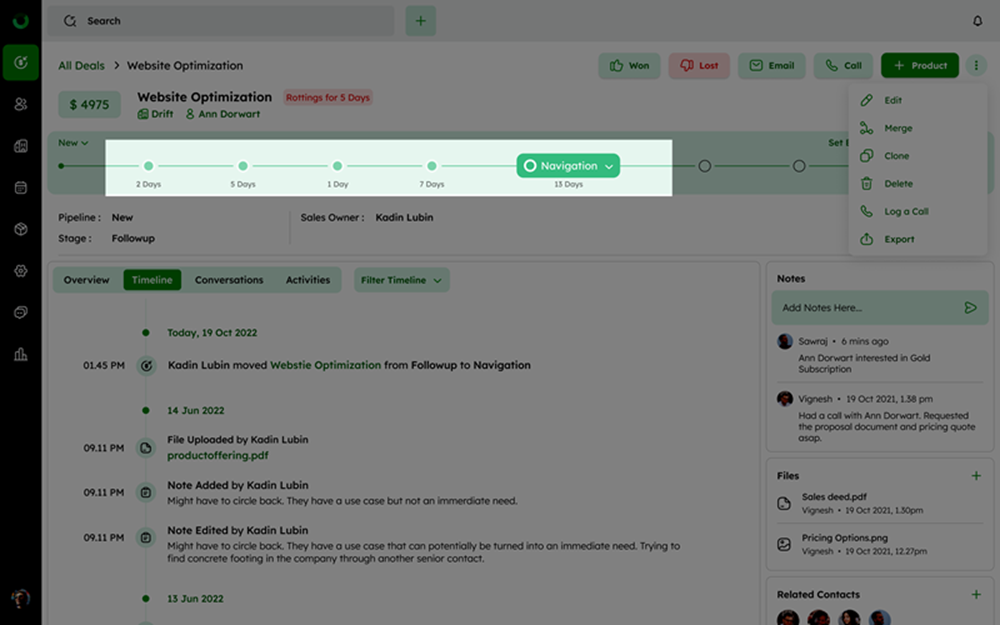The height and width of the screenshot is (625, 1000).
Task: Click the Sales deed.pdf file name
Action: point(834,497)
